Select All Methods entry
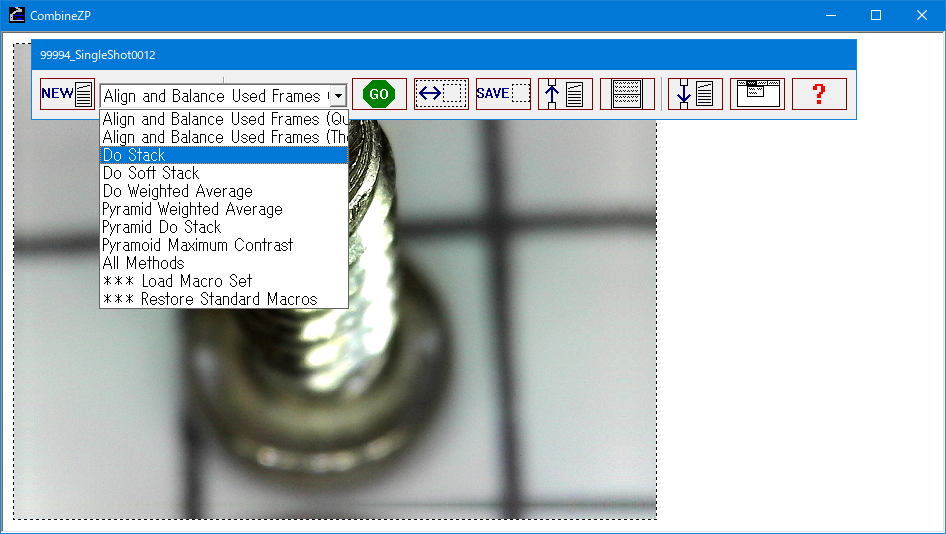The image size is (946, 534). click(224, 263)
